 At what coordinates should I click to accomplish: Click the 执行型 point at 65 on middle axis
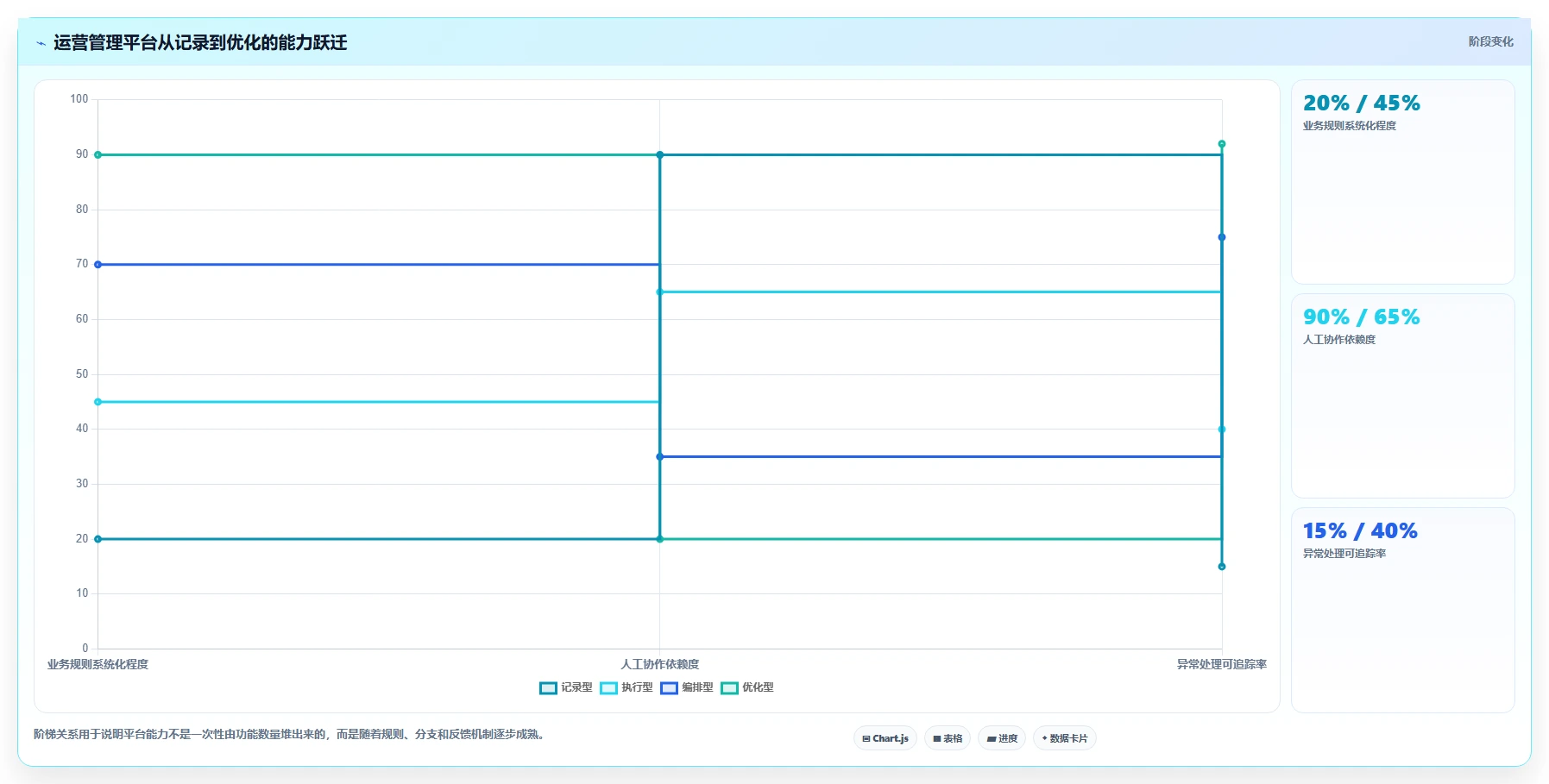click(660, 292)
